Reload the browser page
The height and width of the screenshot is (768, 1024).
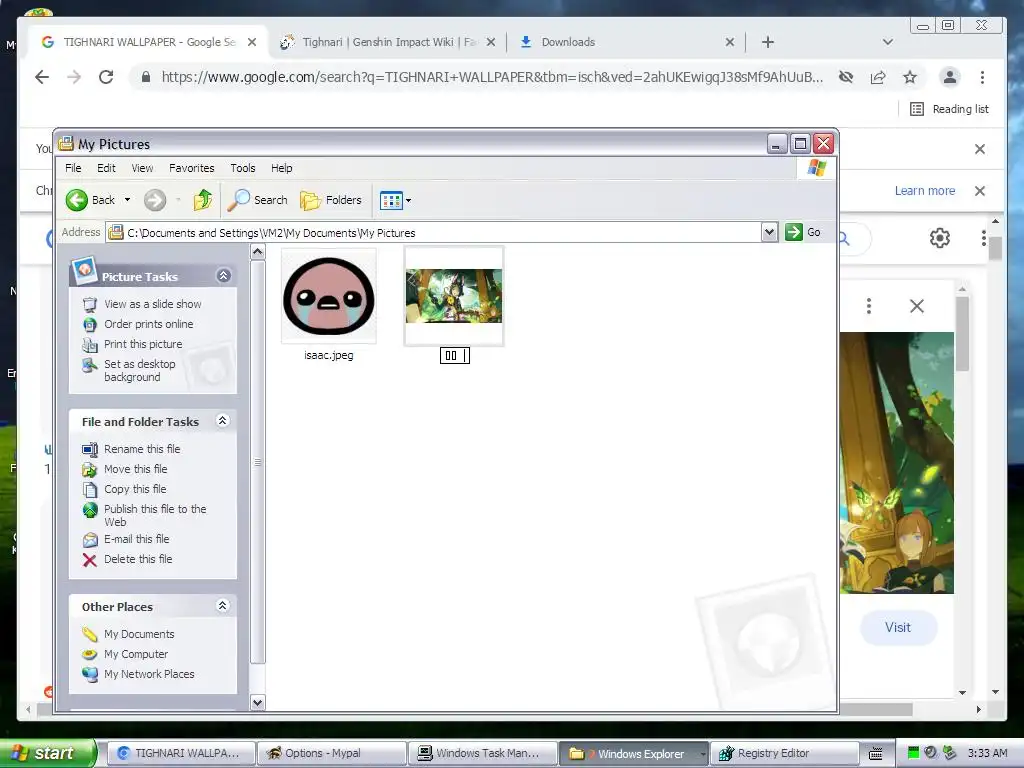[106, 77]
